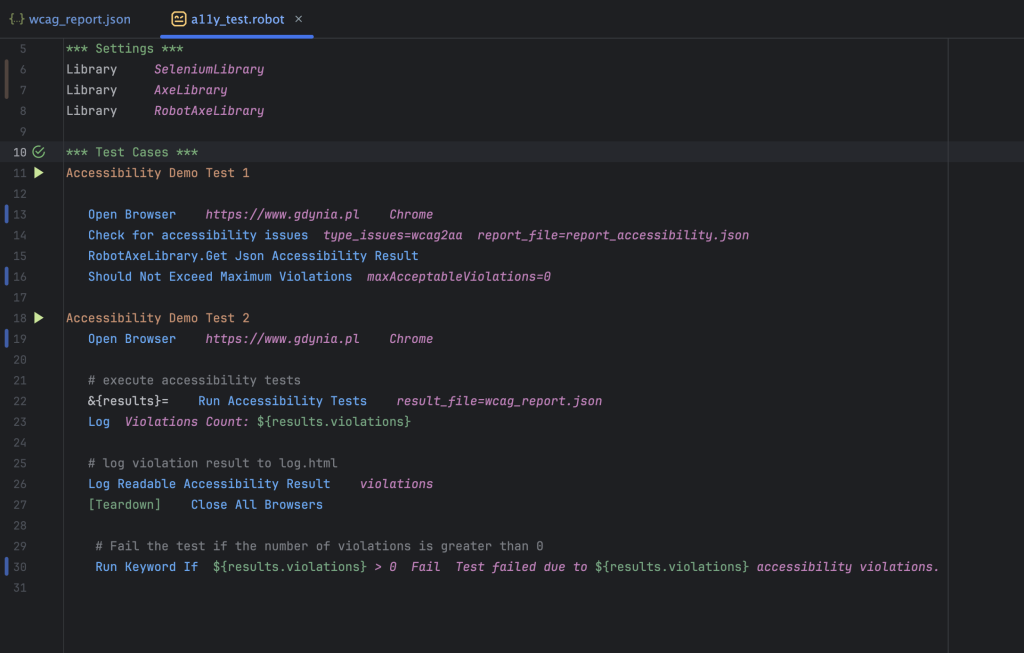Click Should Not Exceed Maximum Violations keyword

click(220, 277)
